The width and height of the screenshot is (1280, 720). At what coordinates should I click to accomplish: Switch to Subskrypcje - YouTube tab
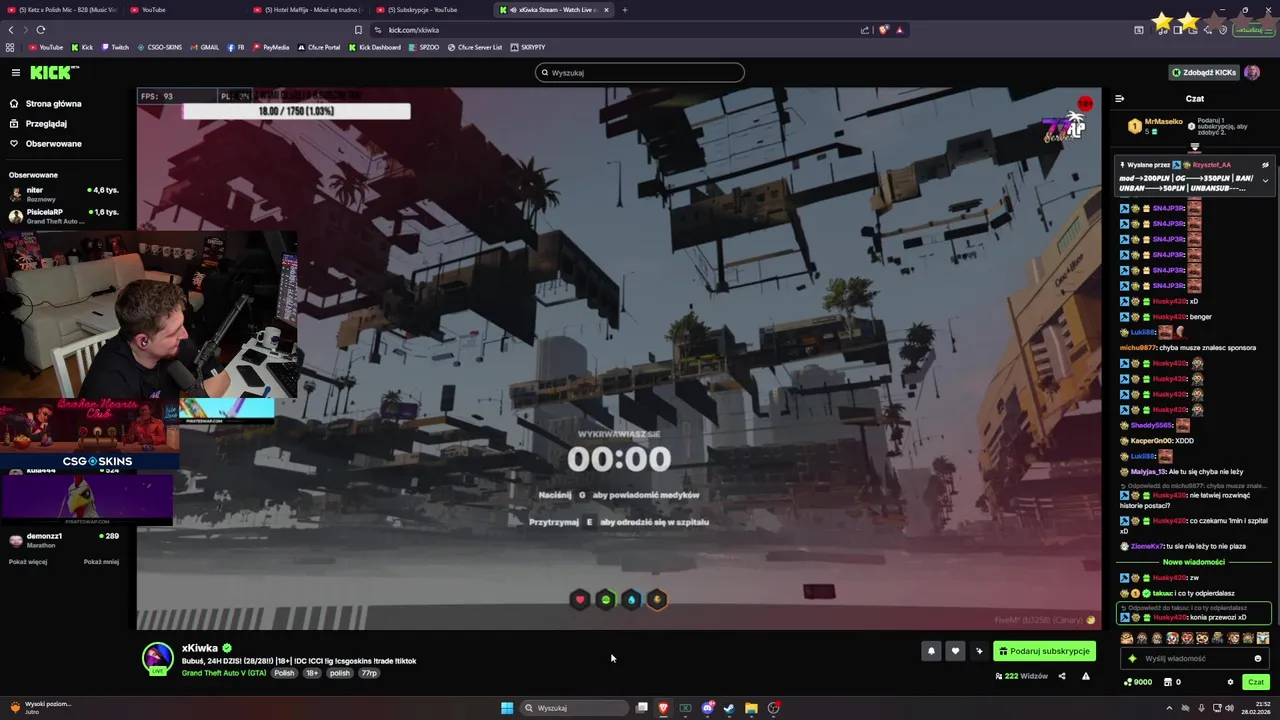coord(429,10)
